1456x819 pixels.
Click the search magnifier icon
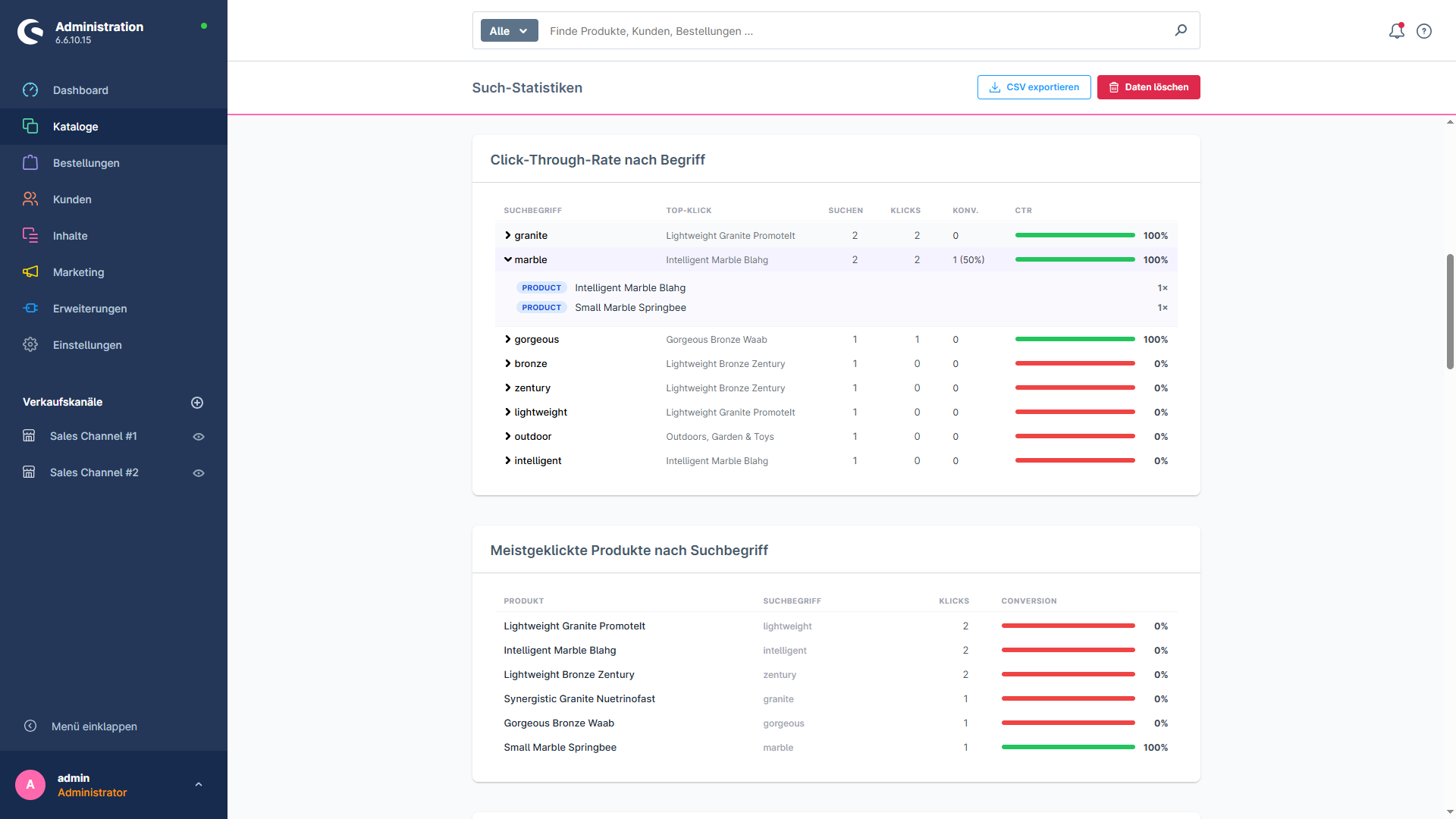[1181, 30]
